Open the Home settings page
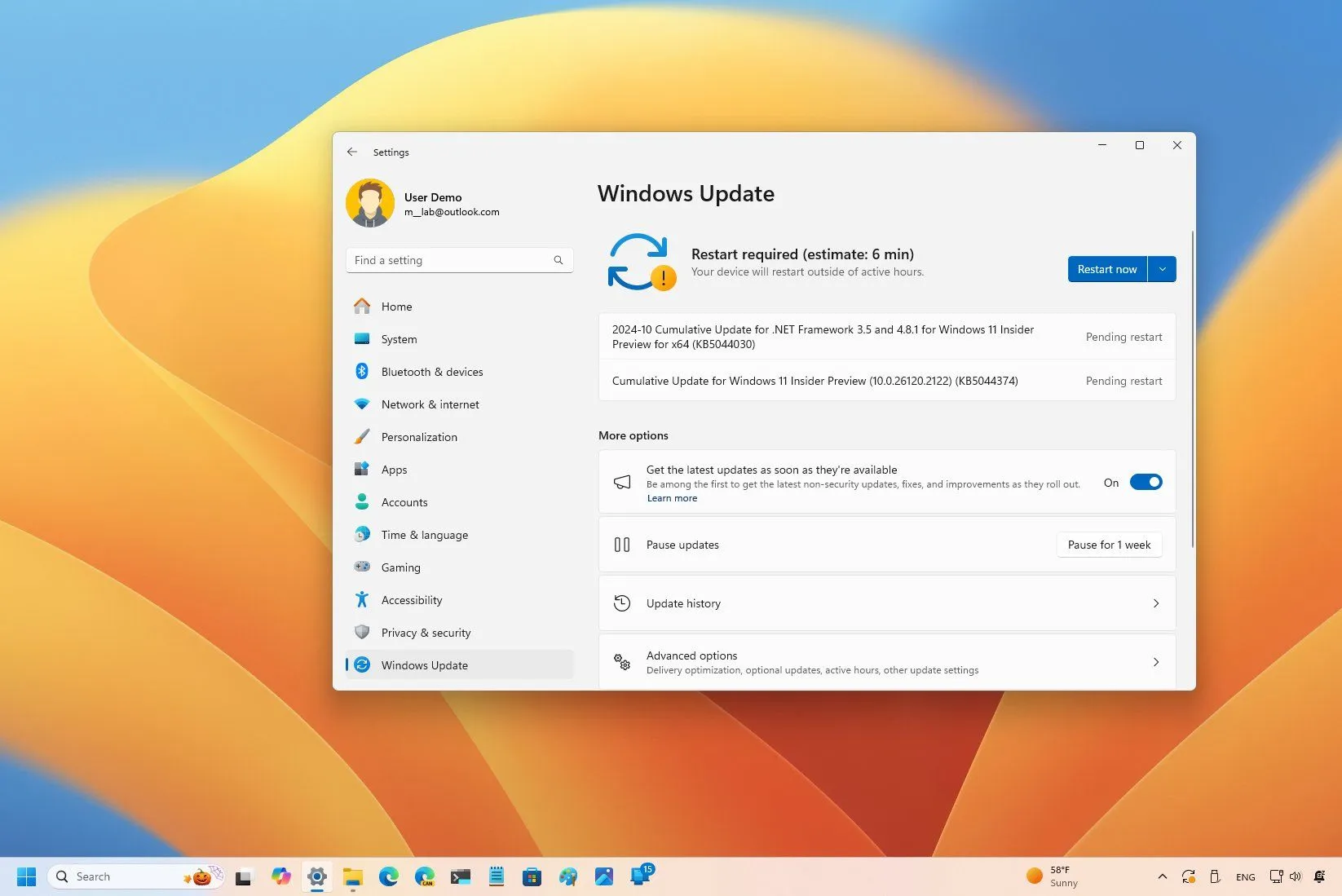 460,307
